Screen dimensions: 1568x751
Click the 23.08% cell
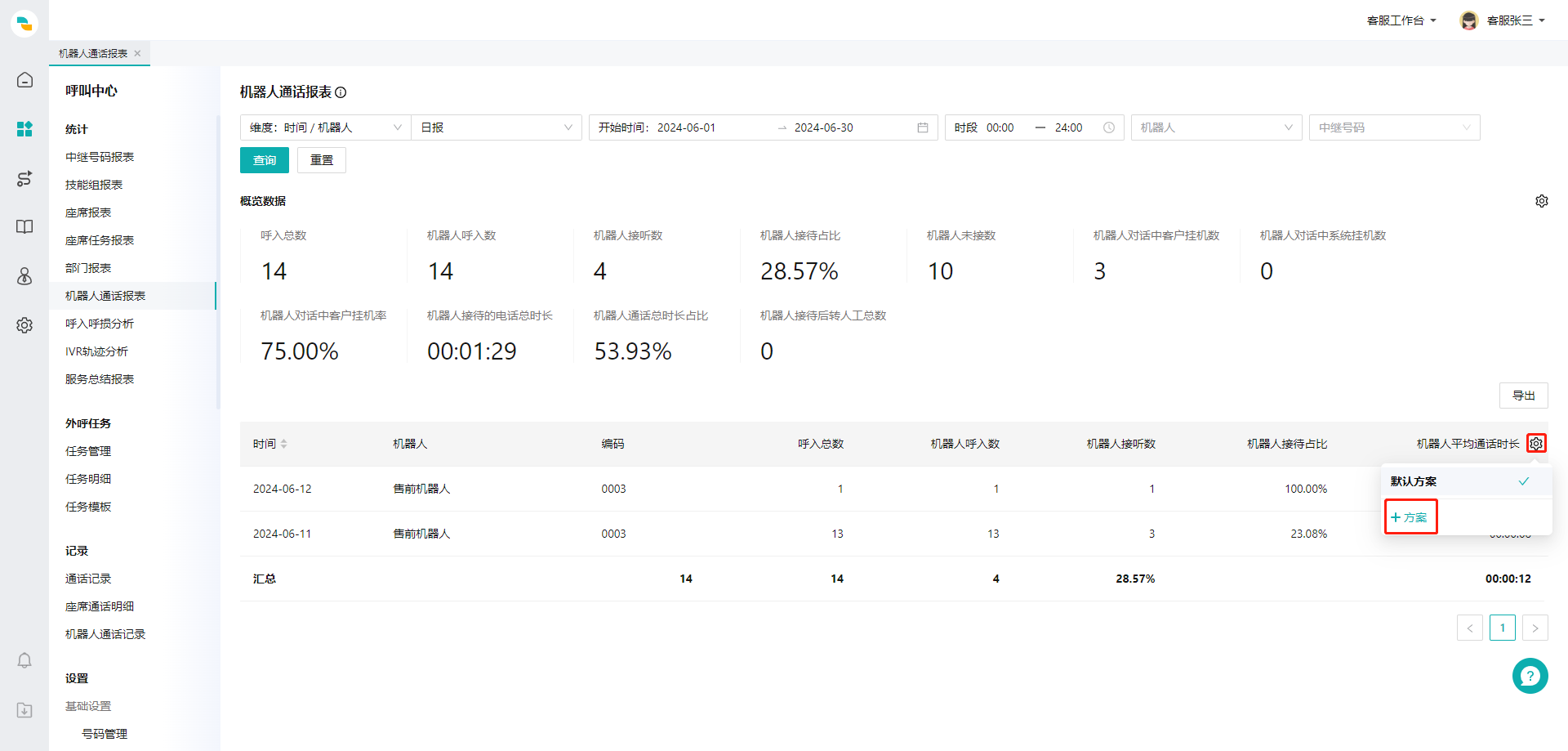tap(1309, 534)
